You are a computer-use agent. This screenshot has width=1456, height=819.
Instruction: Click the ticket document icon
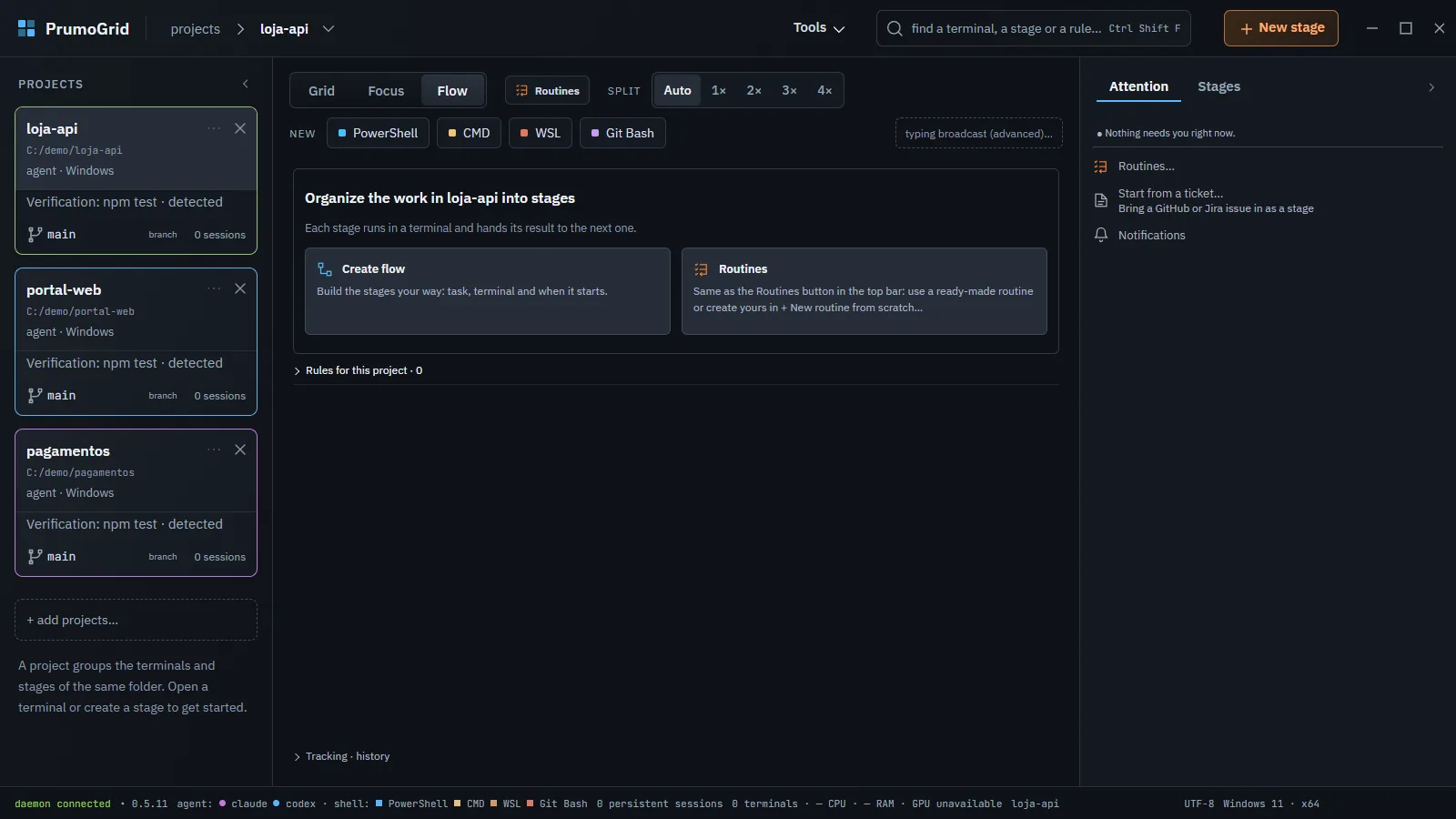tap(1101, 200)
